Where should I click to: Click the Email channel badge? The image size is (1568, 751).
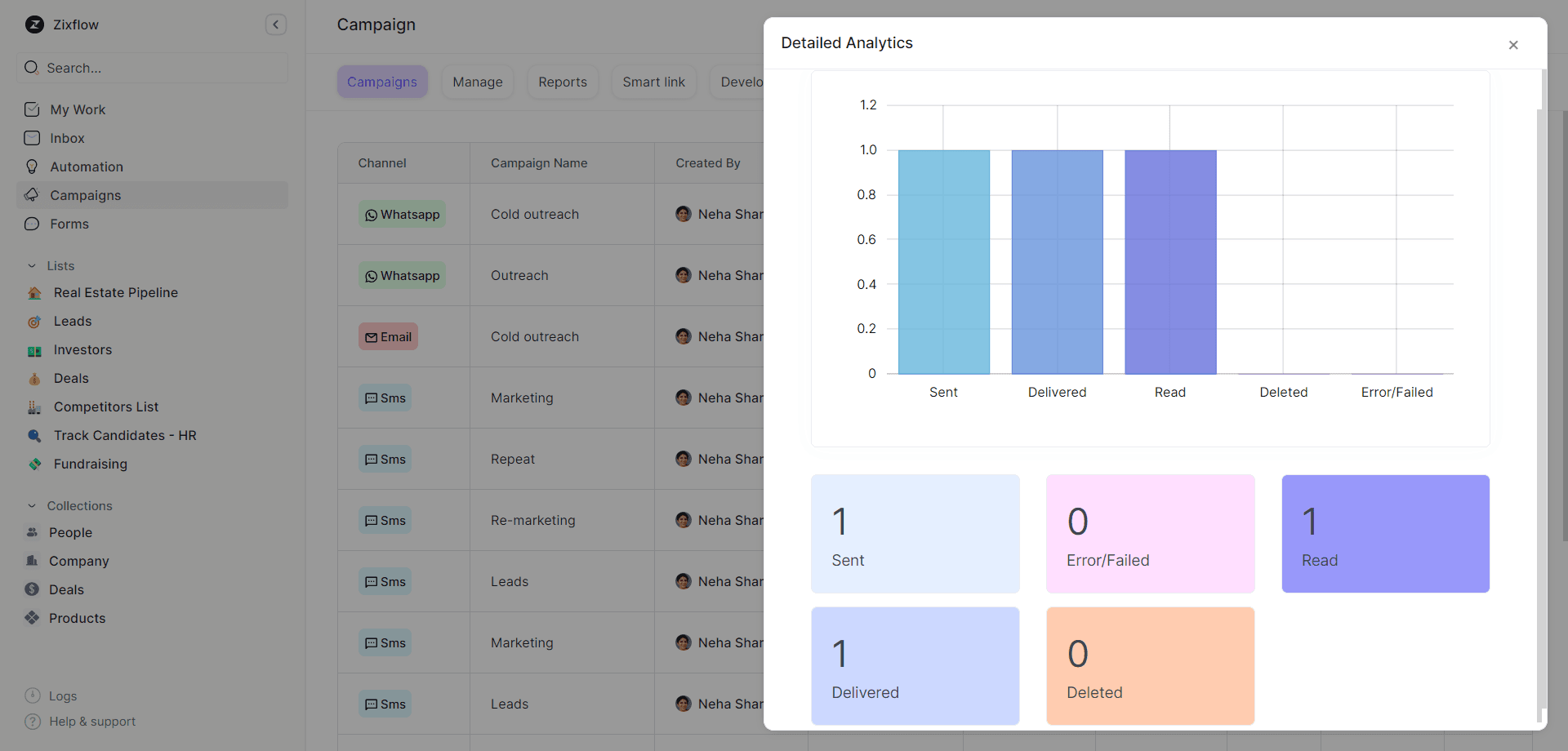coord(388,336)
